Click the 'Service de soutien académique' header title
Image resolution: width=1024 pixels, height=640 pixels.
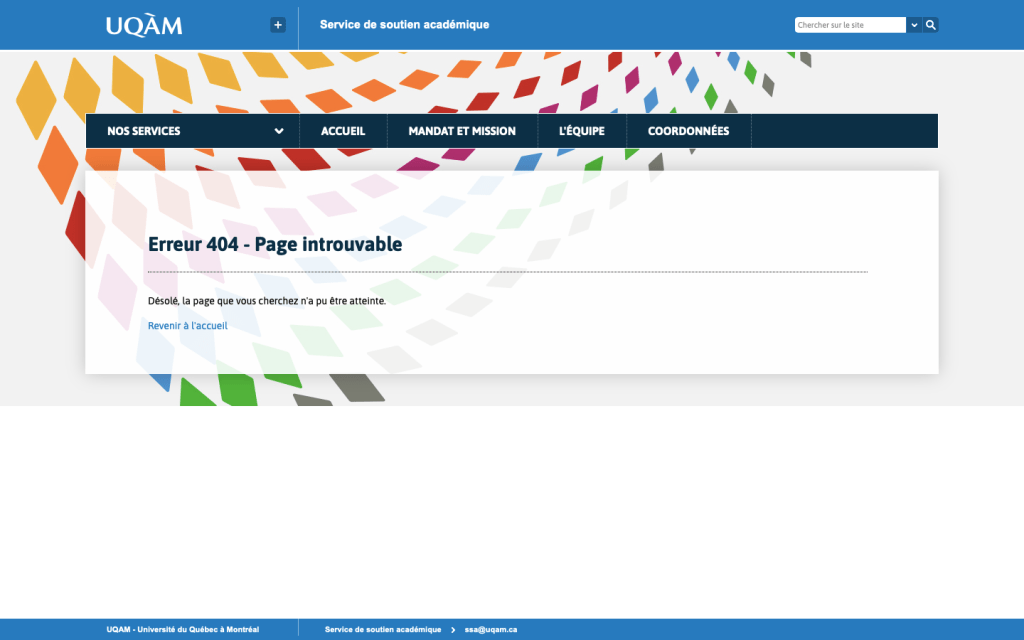coord(404,25)
